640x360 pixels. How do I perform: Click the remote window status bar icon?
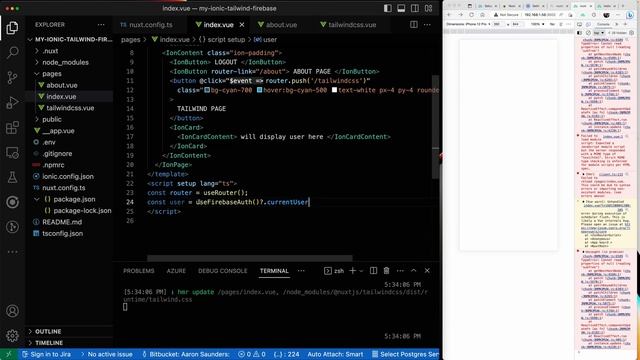(x=9, y=354)
